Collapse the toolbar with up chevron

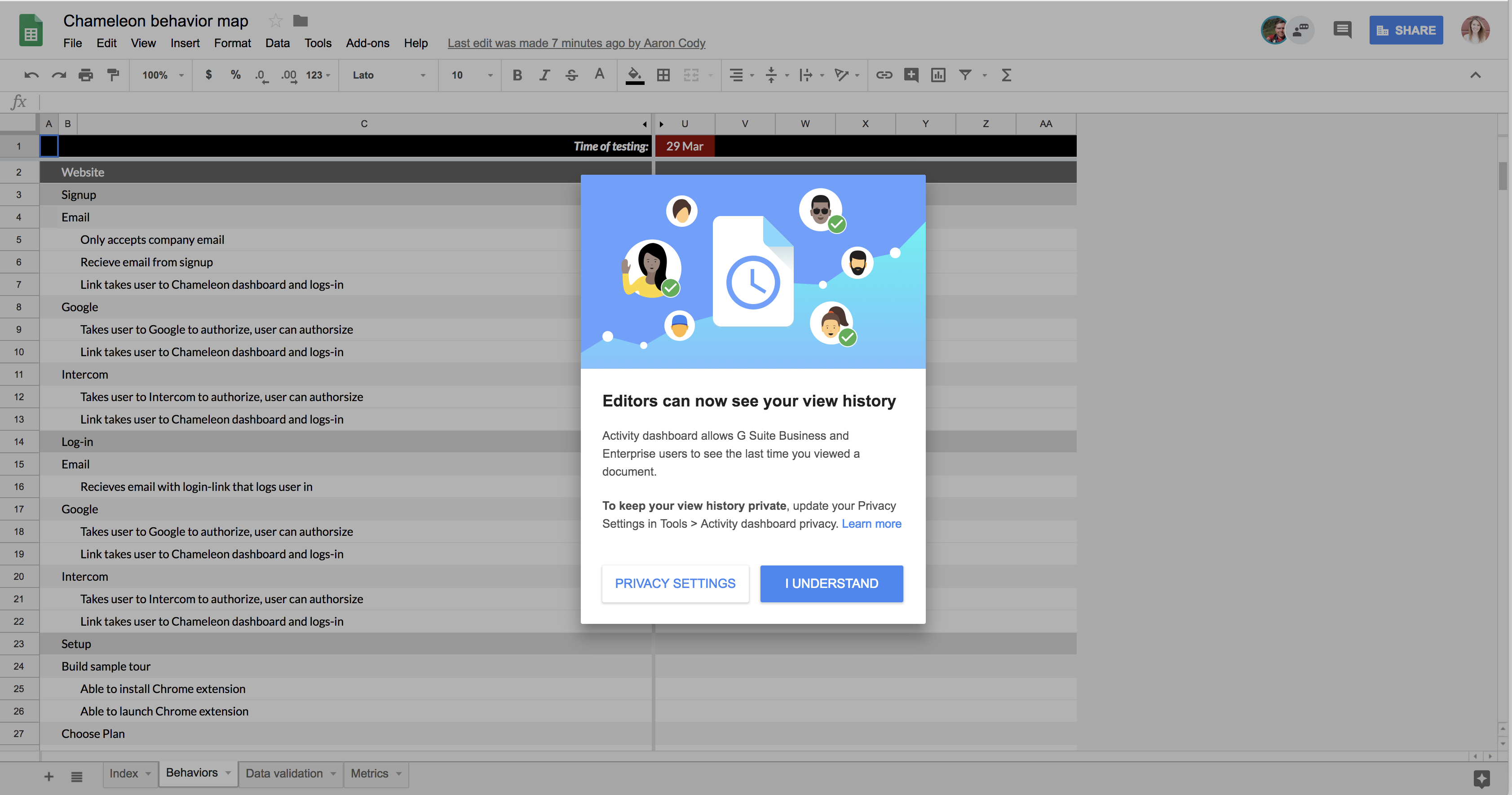coord(1475,75)
